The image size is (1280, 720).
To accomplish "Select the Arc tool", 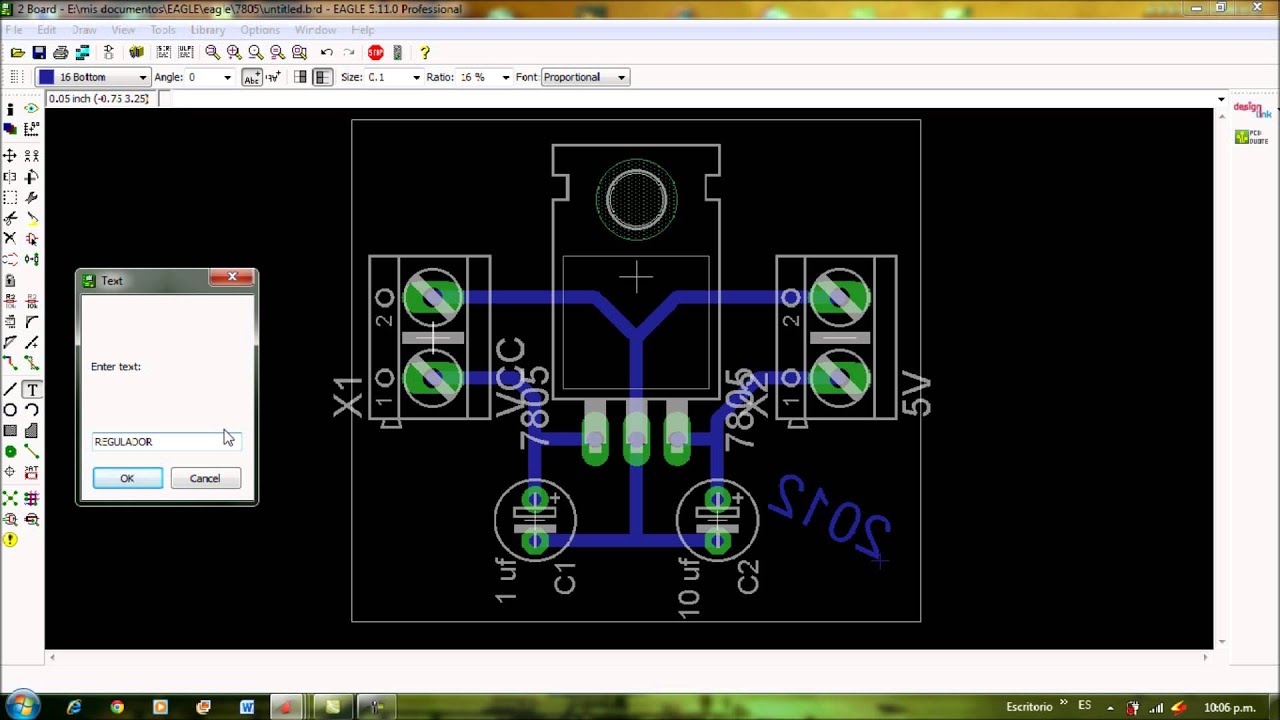I will (32, 410).
